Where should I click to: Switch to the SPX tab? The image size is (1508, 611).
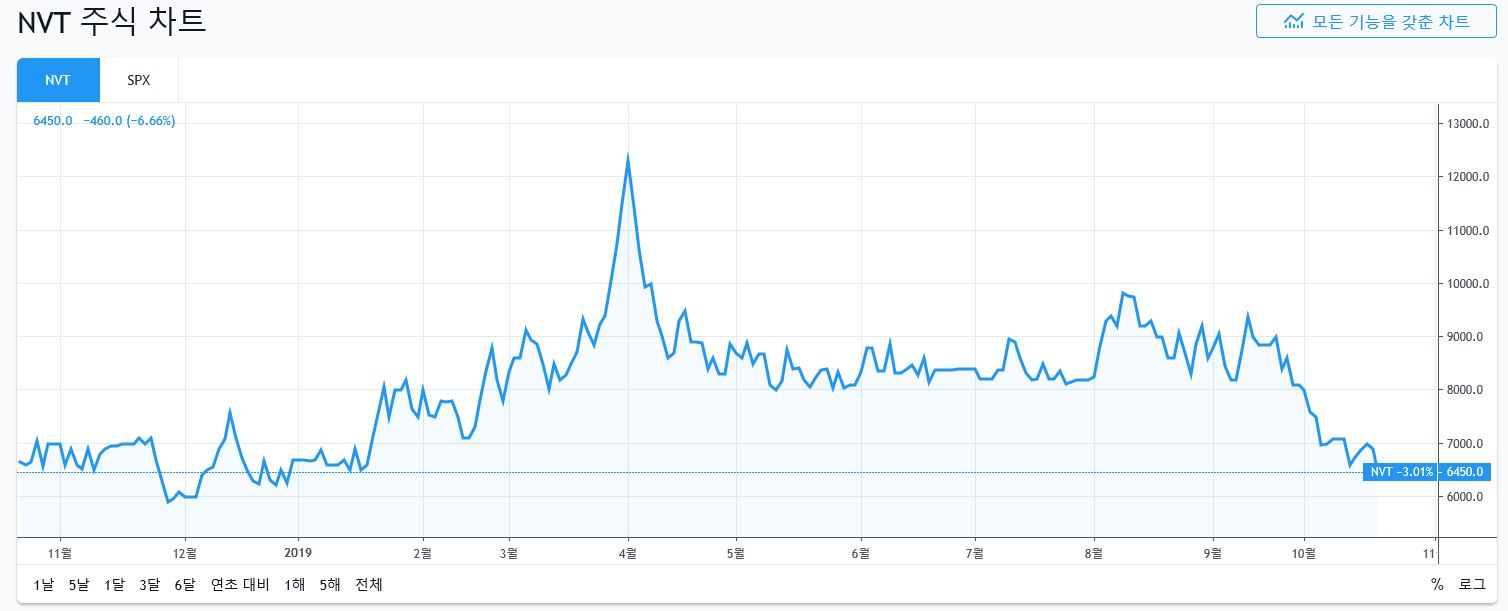coord(139,80)
